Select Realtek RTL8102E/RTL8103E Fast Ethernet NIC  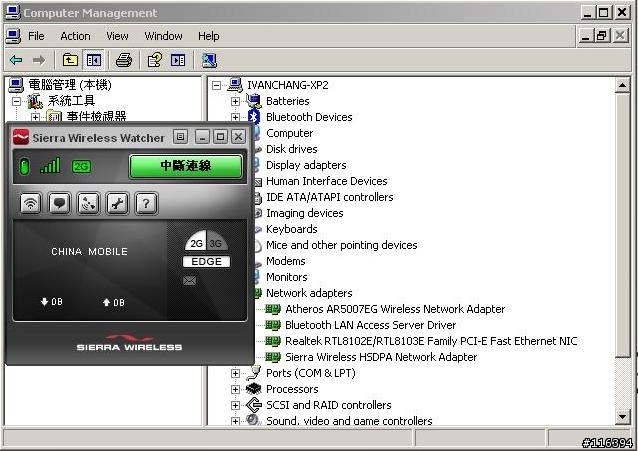pyautogui.click(x=431, y=341)
